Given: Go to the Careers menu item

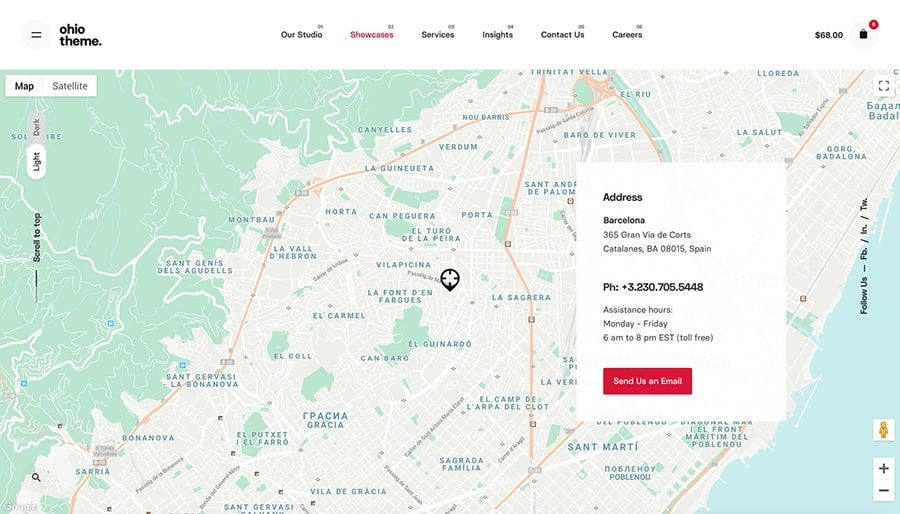Looking at the screenshot, I should pos(627,35).
